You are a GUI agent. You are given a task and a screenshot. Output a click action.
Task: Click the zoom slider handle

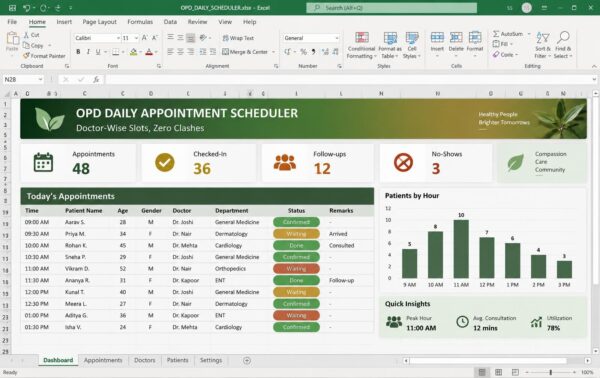click(x=551, y=372)
